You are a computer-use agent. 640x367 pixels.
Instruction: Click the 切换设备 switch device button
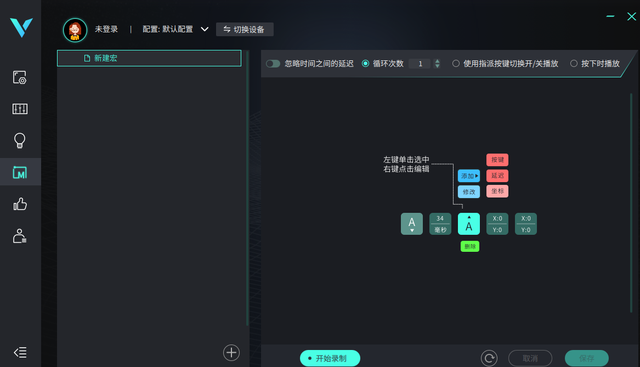244,29
